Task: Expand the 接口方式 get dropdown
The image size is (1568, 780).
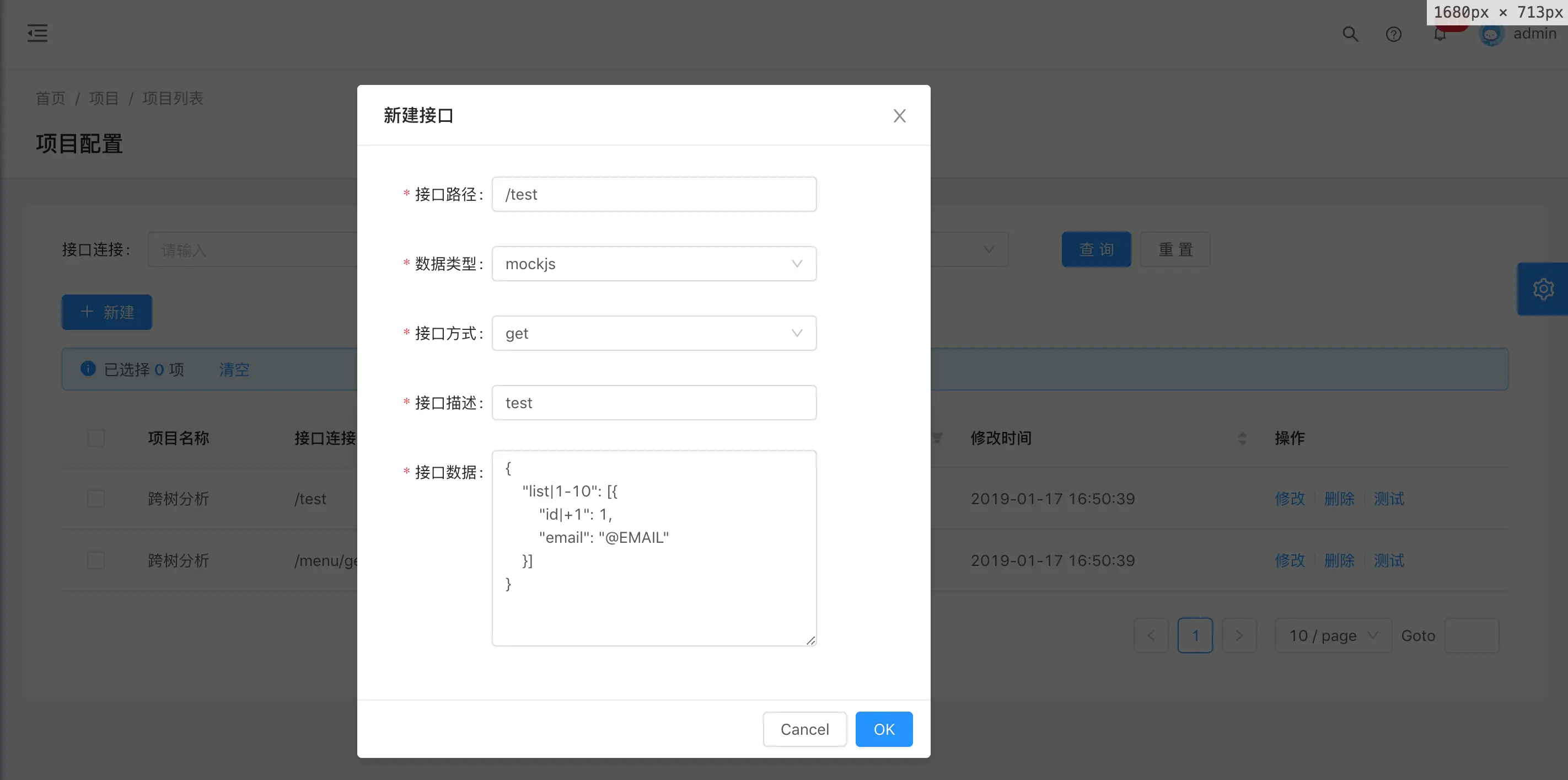Action: pos(654,333)
